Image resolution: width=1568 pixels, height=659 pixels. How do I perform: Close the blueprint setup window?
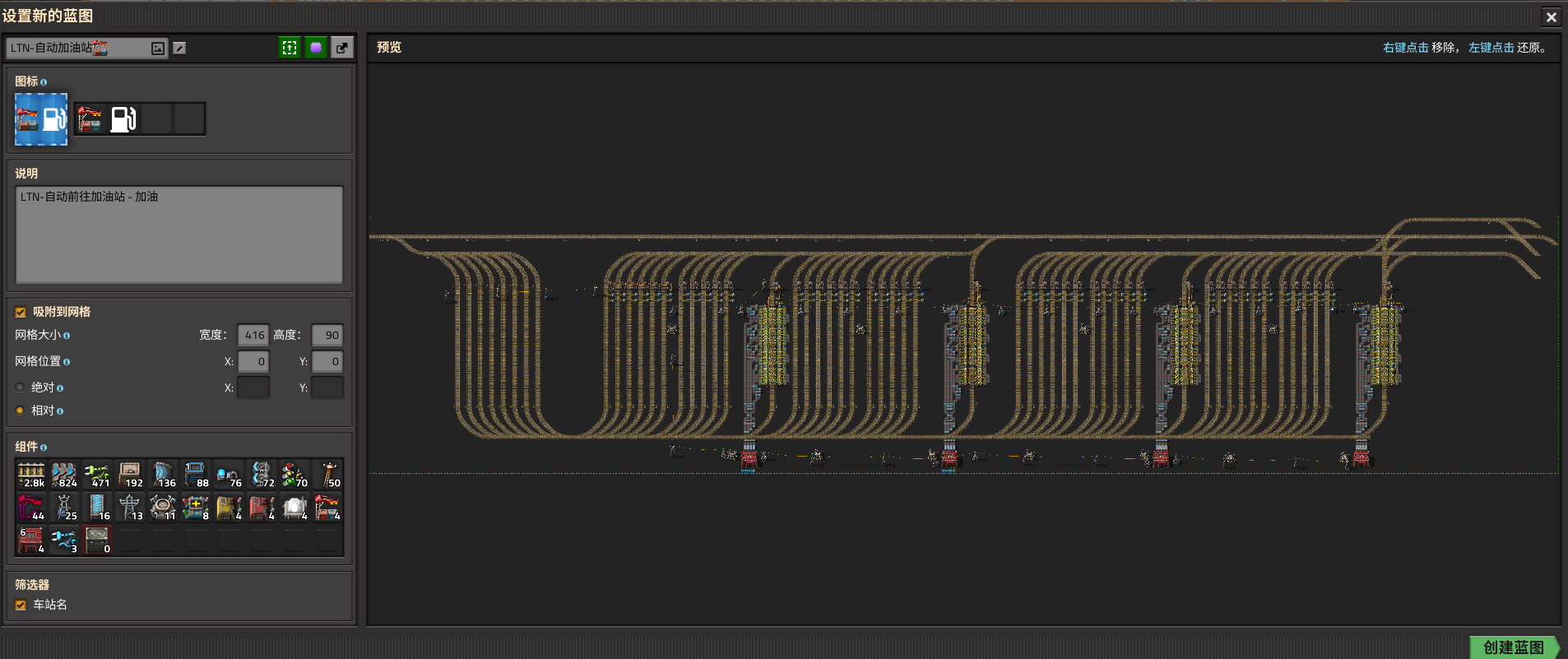(1551, 16)
